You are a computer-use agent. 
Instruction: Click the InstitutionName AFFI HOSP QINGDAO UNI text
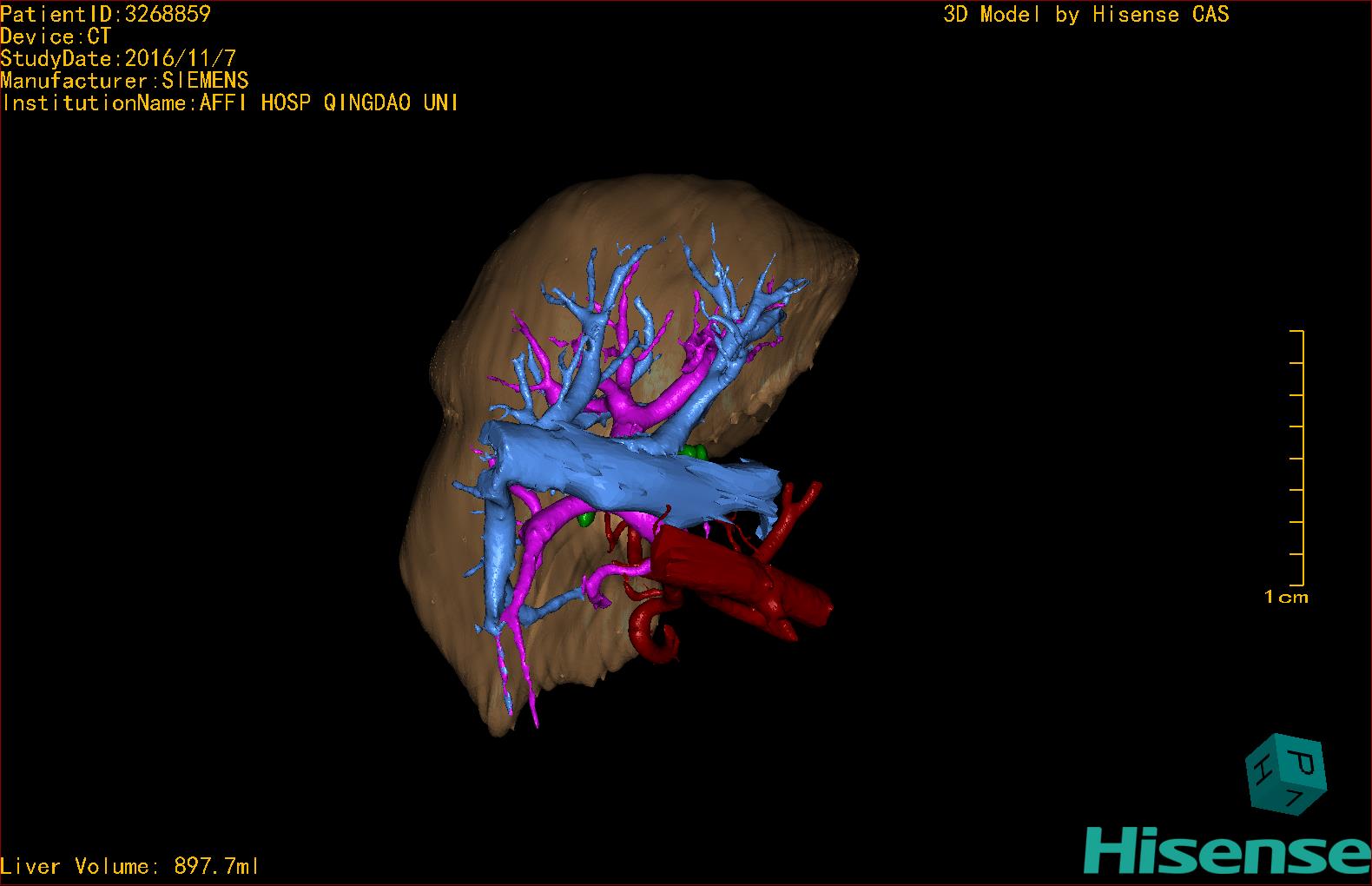point(230,103)
